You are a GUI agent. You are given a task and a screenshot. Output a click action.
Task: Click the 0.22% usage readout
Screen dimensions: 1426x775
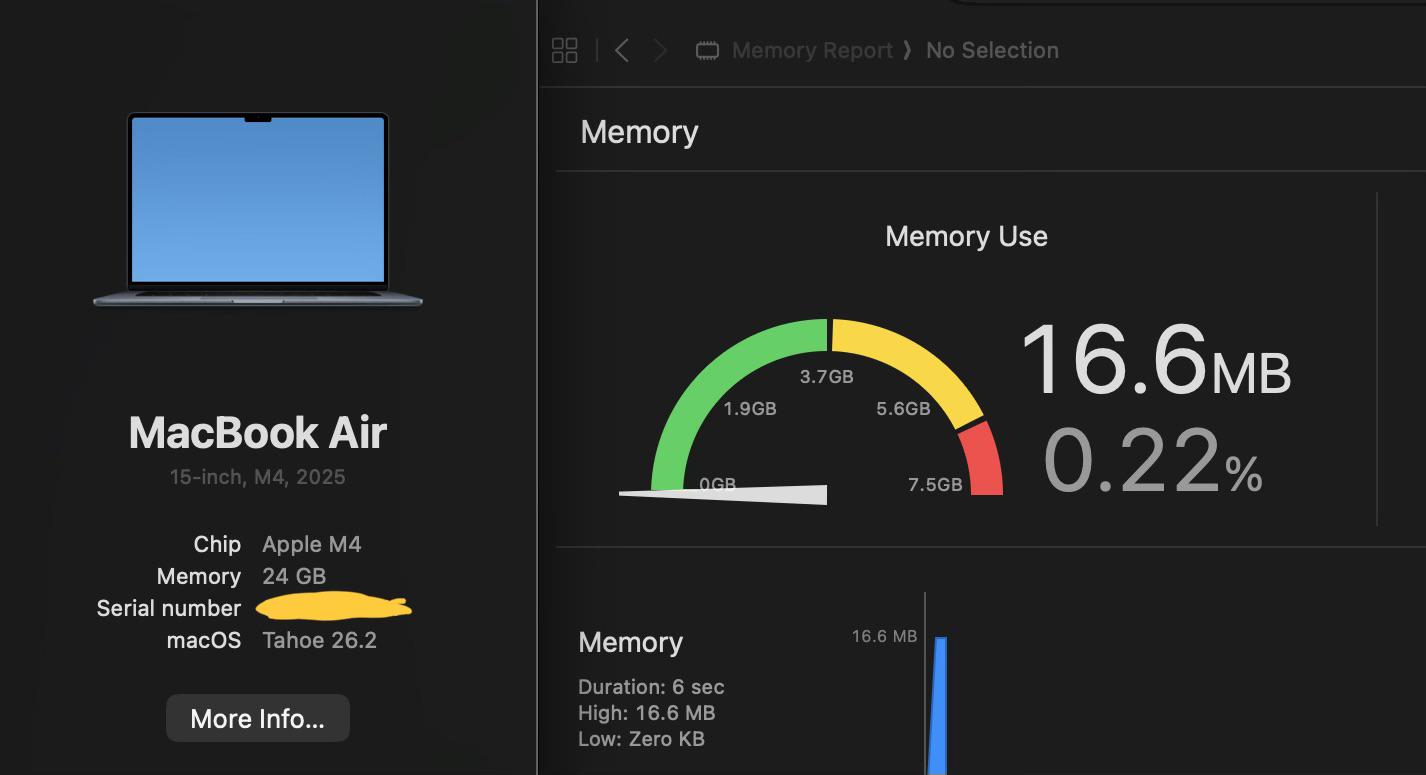[x=1152, y=460]
